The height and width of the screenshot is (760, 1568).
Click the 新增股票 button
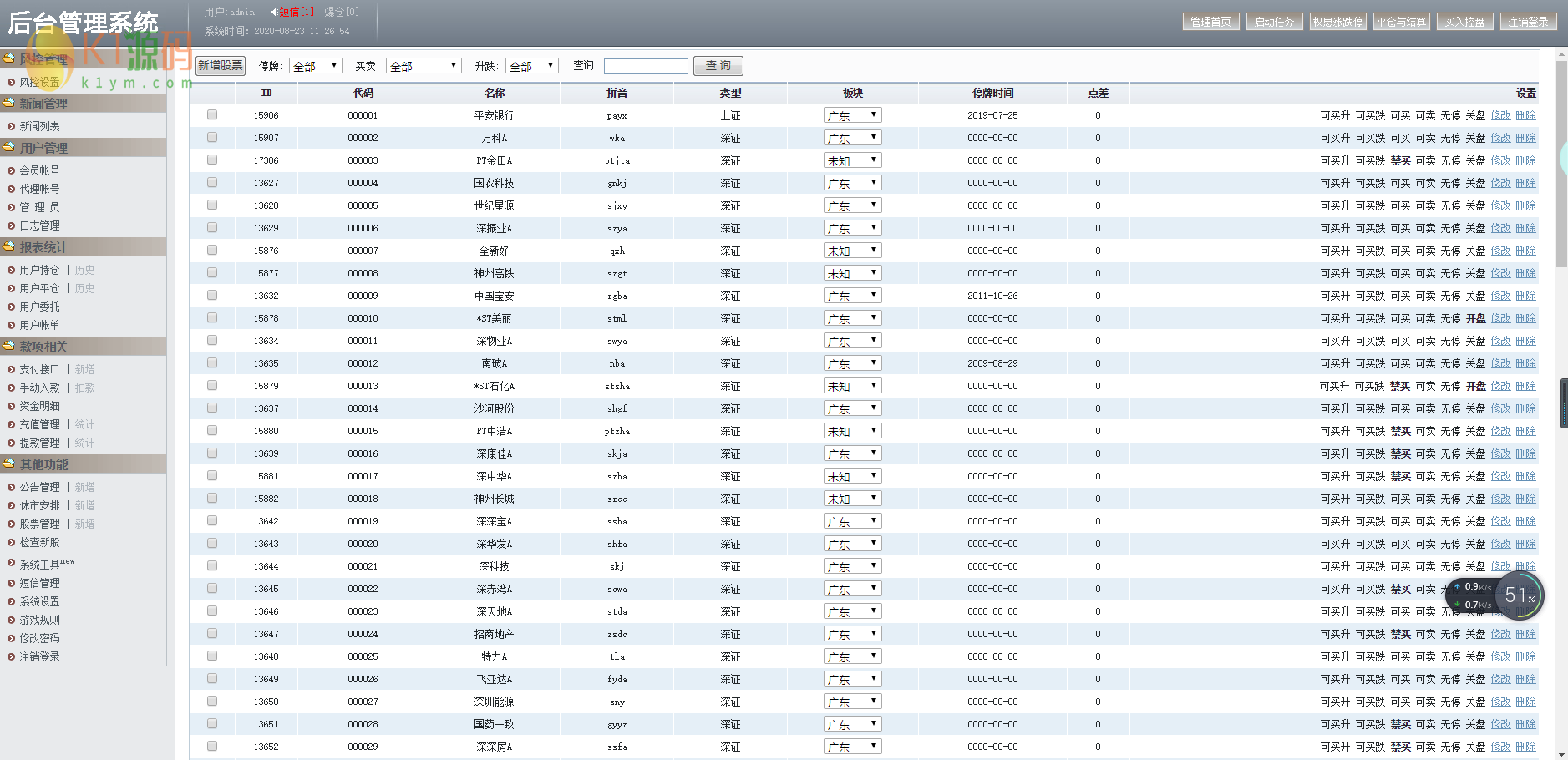pyautogui.click(x=221, y=66)
